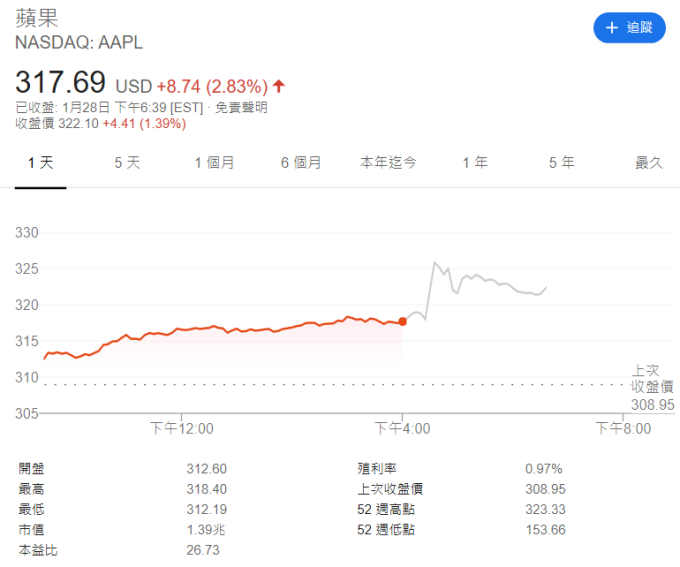The width and height of the screenshot is (680, 567).
Task: Click the 本益比 value 26.73
Action: coord(203,550)
